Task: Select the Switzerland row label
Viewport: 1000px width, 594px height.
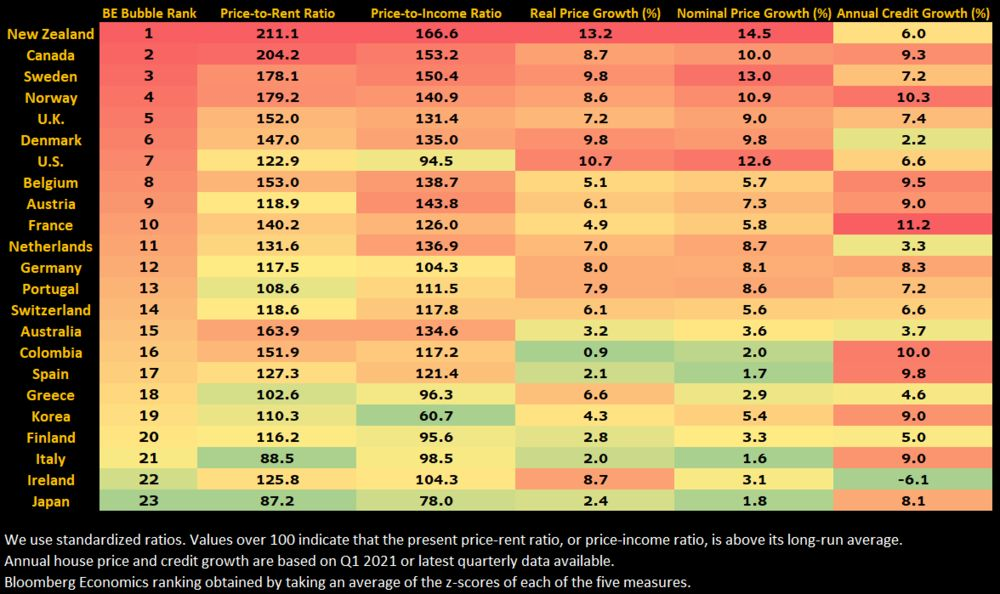Action: point(52,310)
